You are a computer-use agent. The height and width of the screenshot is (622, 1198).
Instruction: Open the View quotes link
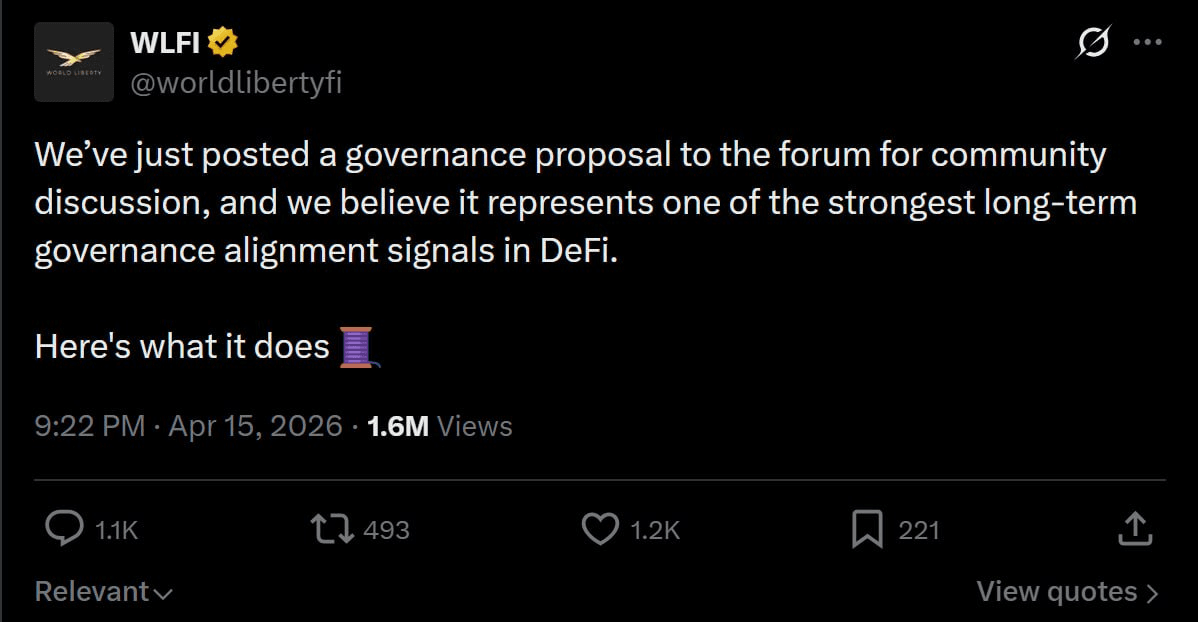[x=1067, y=592]
